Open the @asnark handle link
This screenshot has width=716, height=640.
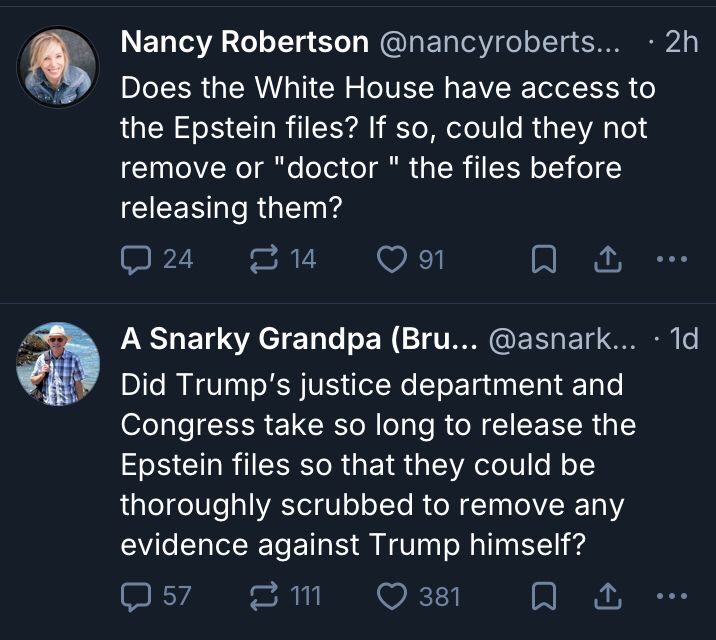(x=561, y=339)
